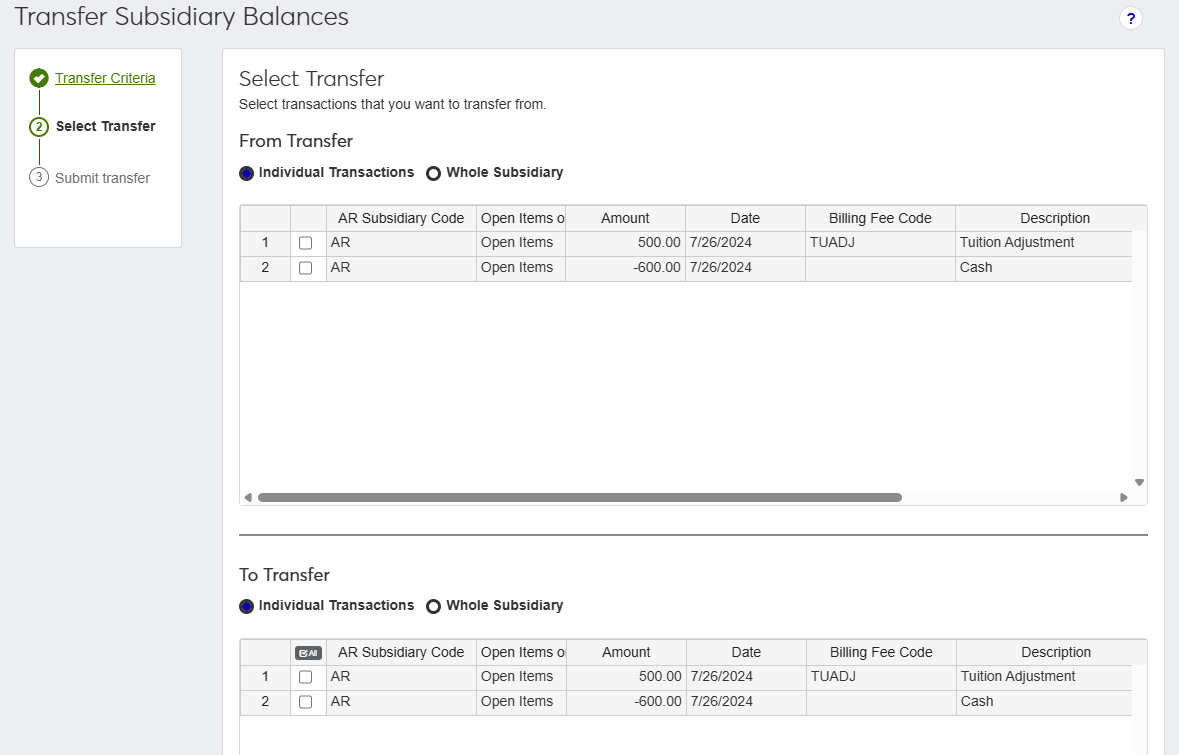
Task: Click the step 2 circle icon
Action: coord(39,126)
